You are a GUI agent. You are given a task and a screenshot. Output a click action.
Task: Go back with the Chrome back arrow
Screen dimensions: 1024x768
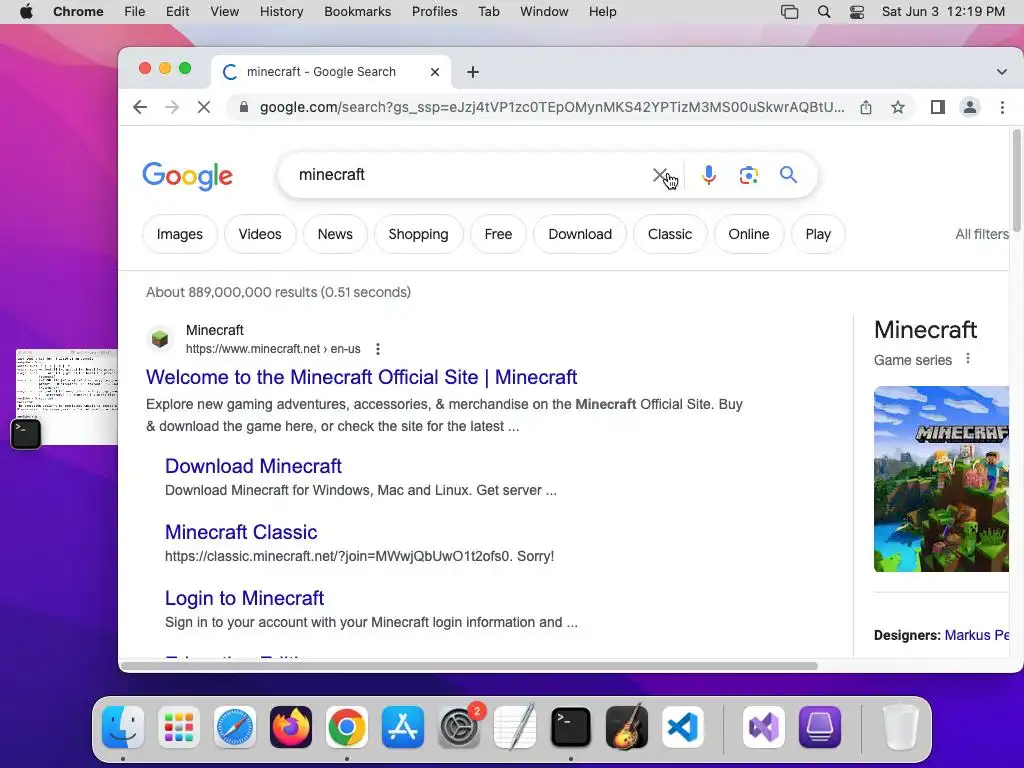coord(140,107)
